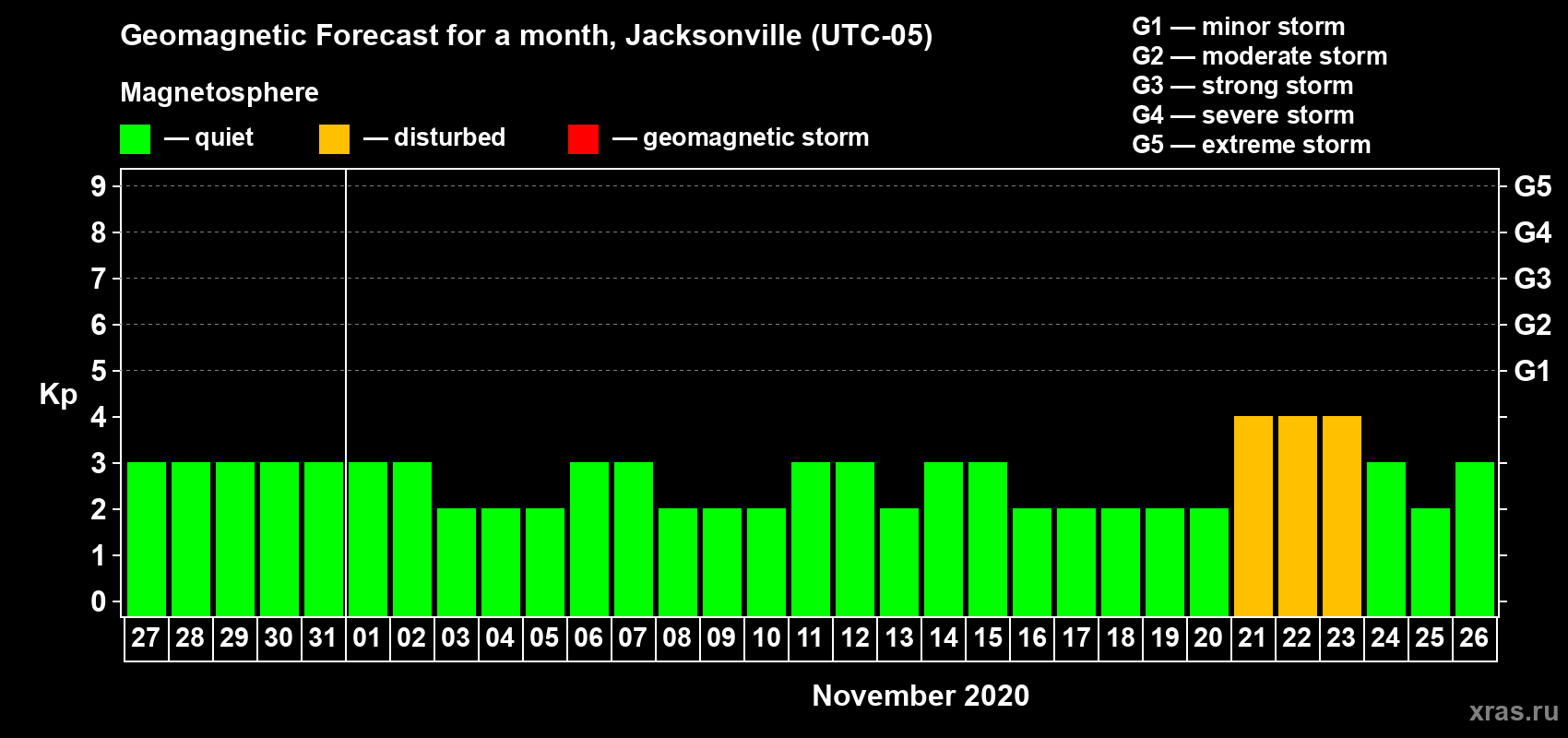Click the 'G2 — moderate storm' legend line

(1259, 56)
